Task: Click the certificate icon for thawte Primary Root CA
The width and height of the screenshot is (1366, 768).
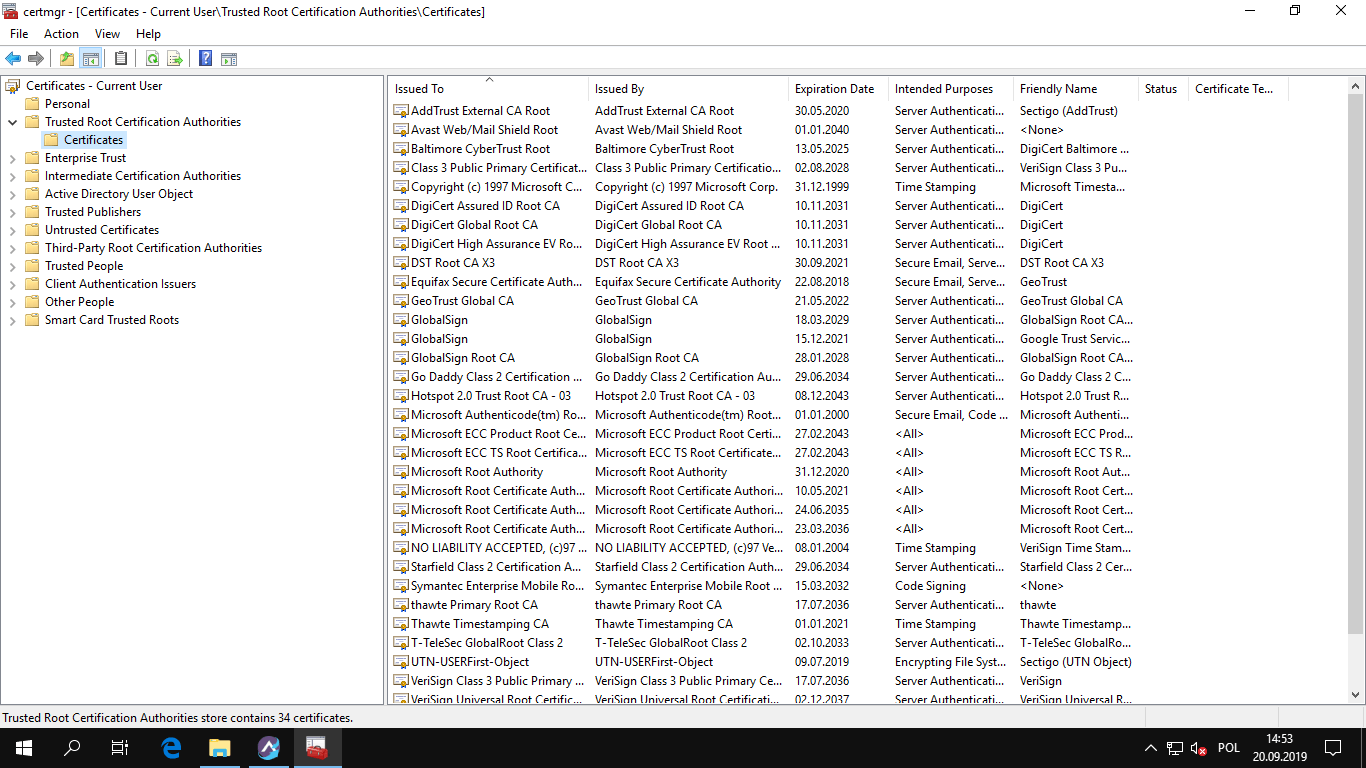Action: pos(401,605)
